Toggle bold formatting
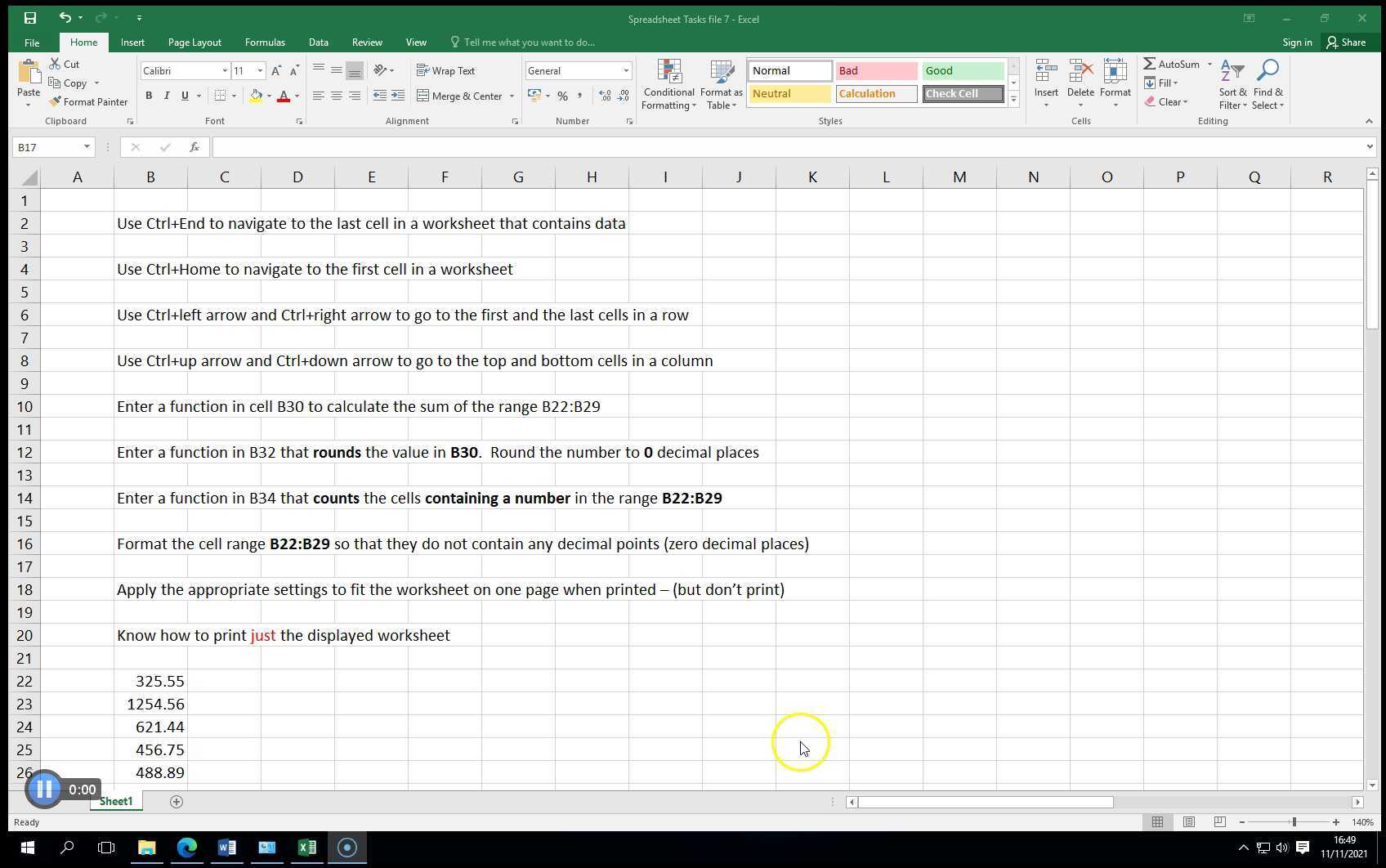The width and height of the screenshot is (1386, 868). tap(149, 96)
